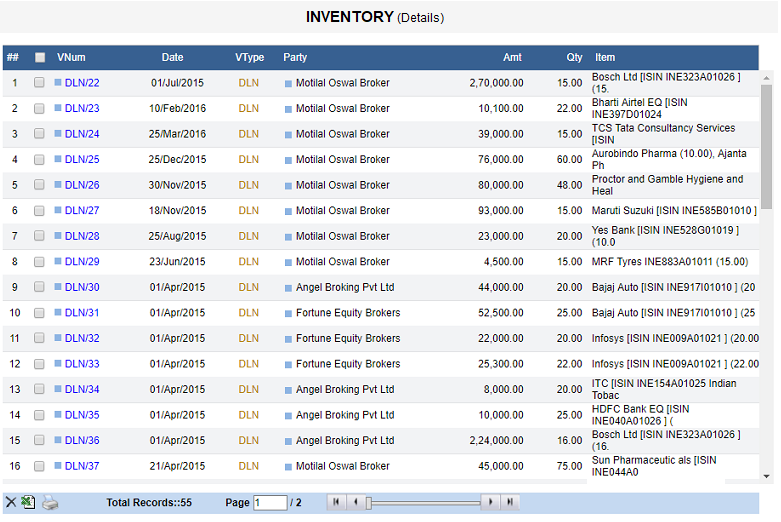The image size is (781, 522).
Task: Check the box for row DLN/36
Action: pos(39,440)
